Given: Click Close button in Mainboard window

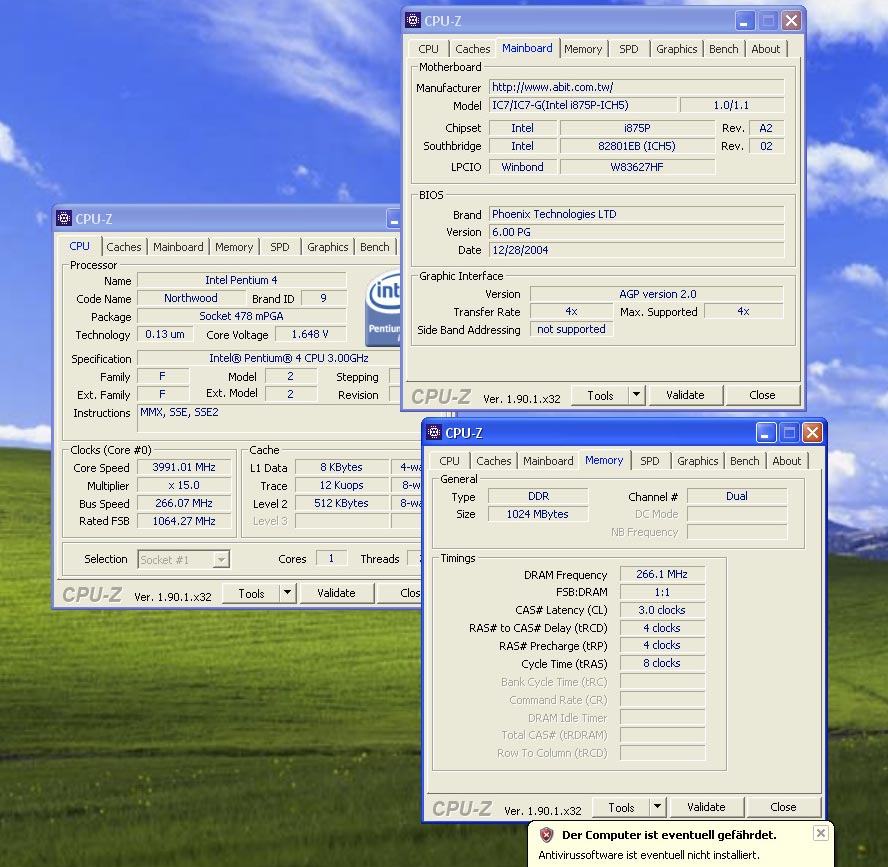Looking at the screenshot, I should pyautogui.click(x=762, y=395).
